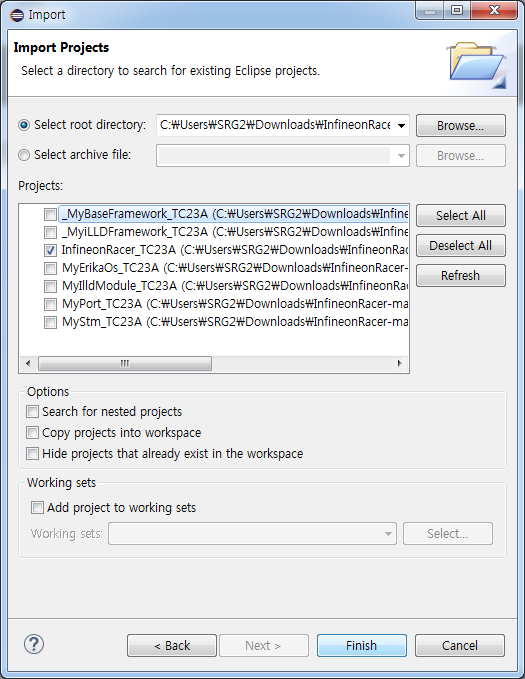
Task: Go back with the < Back button
Action: pyautogui.click(x=172, y=646)
